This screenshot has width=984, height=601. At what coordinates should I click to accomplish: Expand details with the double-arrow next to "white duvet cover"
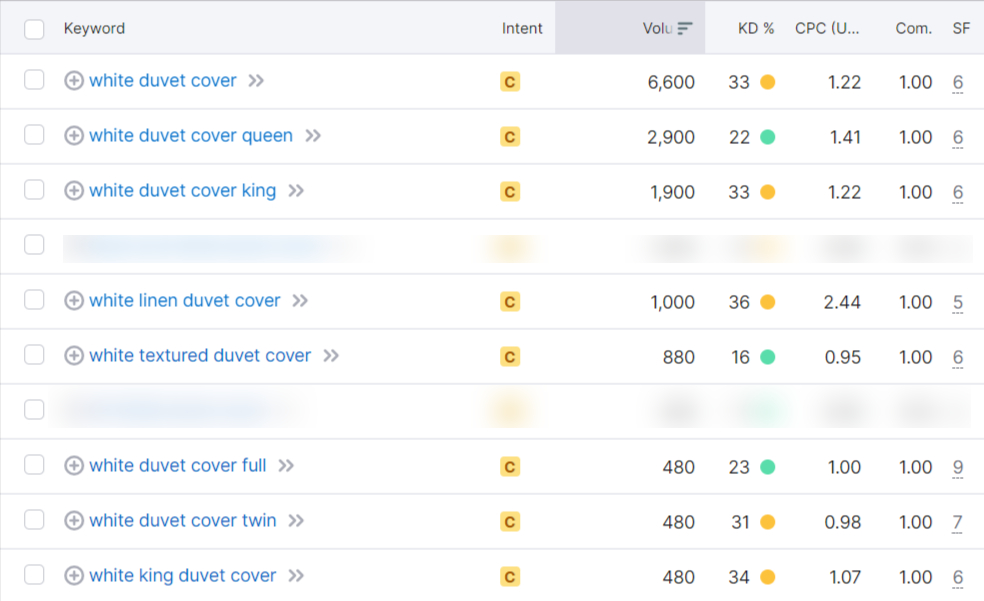tap(254, 81)
